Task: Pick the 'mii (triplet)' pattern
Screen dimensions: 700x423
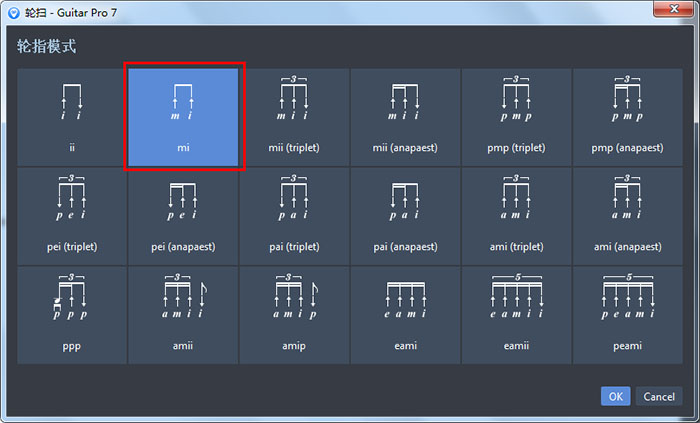Action: (294, 117)
